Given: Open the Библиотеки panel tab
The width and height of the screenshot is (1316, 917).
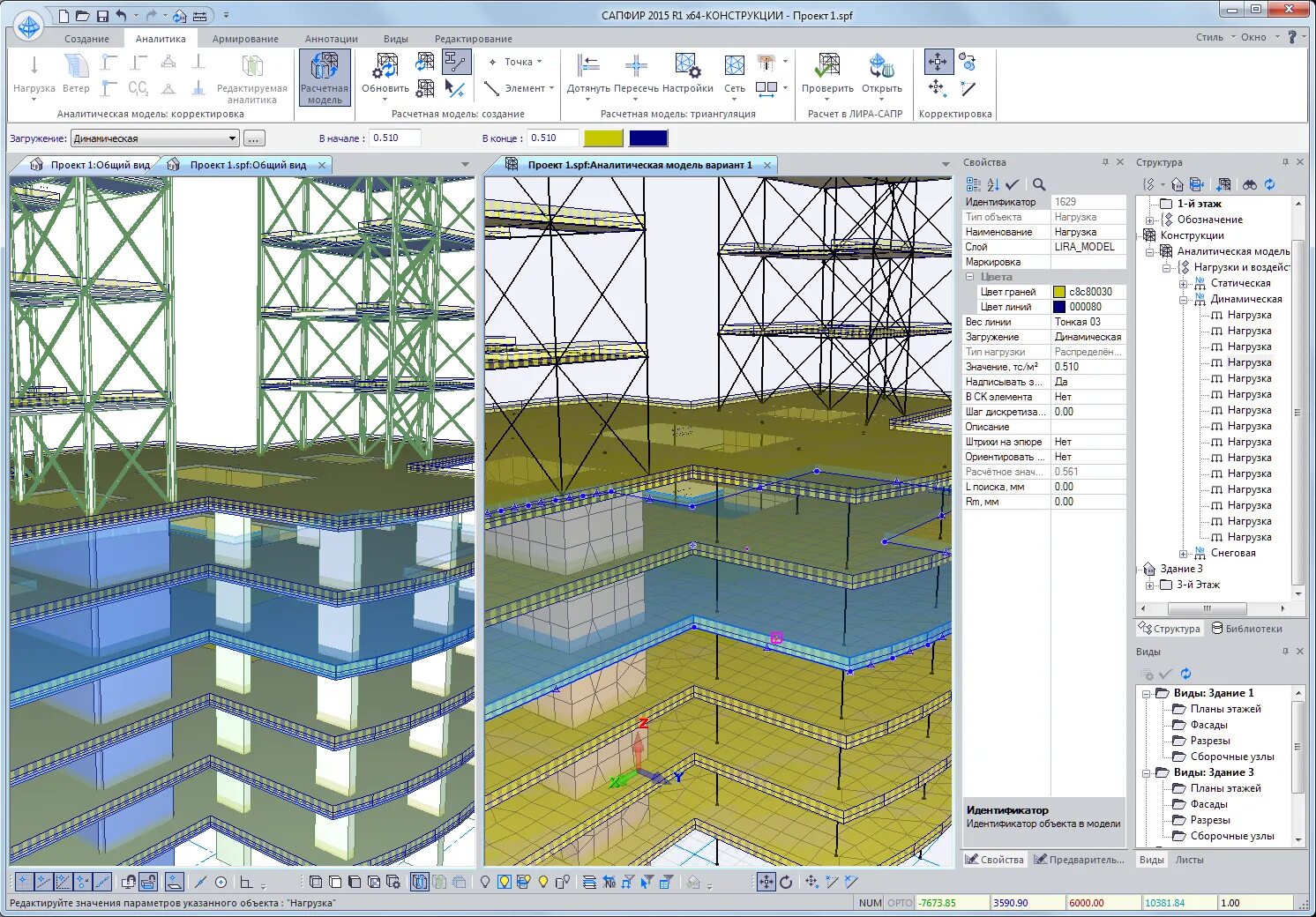Looking at the screenshot, I should coord(1246,629).
